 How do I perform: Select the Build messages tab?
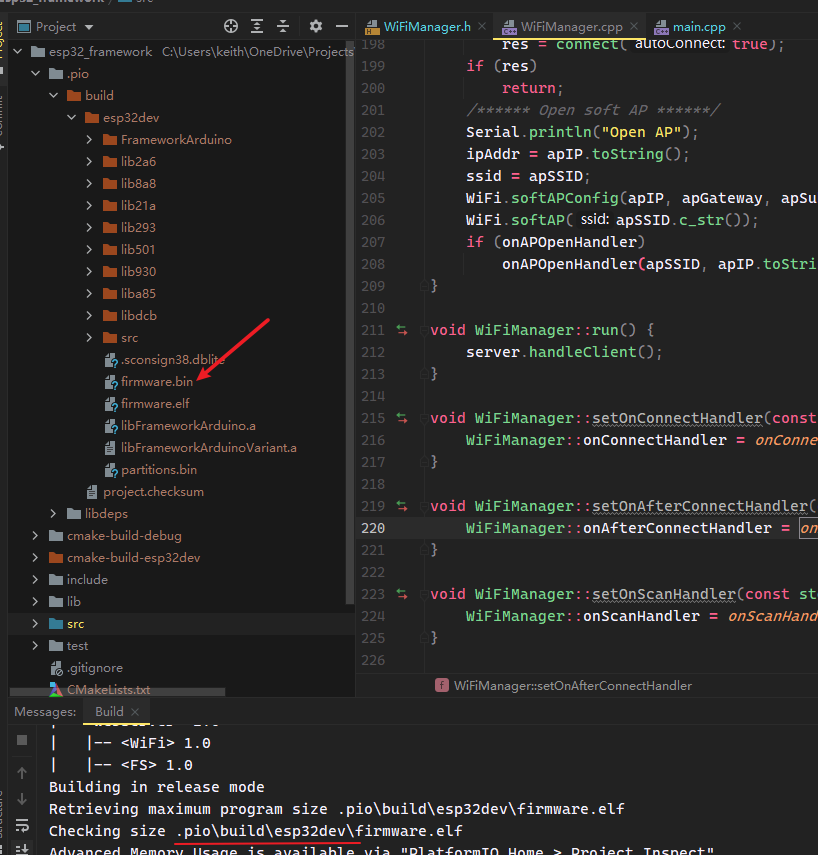(x=109, y=712)
